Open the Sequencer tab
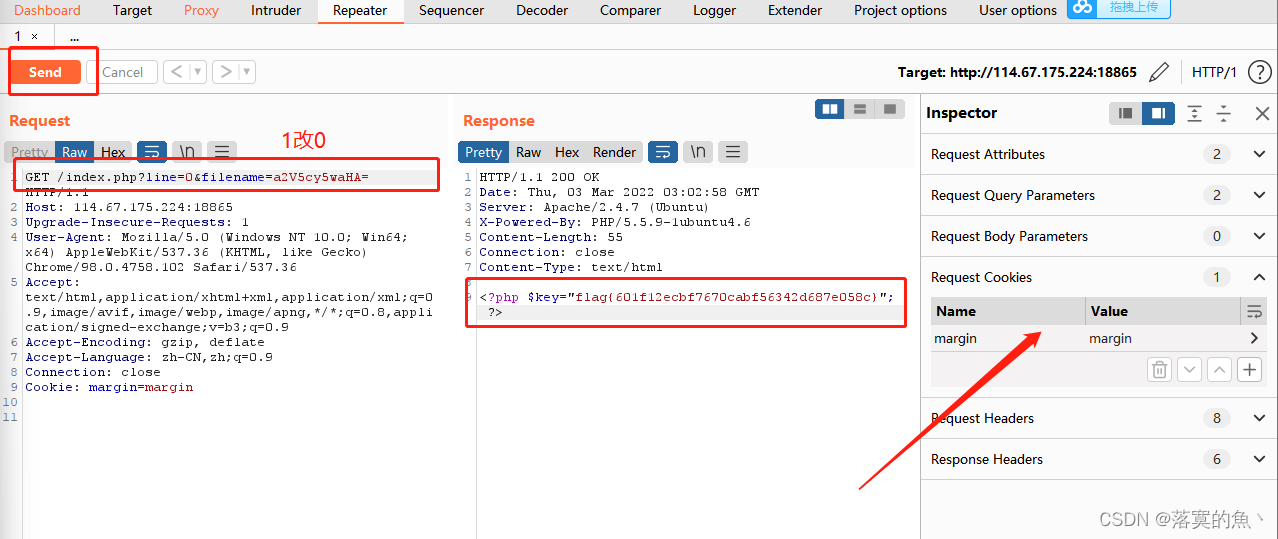The width and height of the screenshot is (1278, 539). pos(451,11)
